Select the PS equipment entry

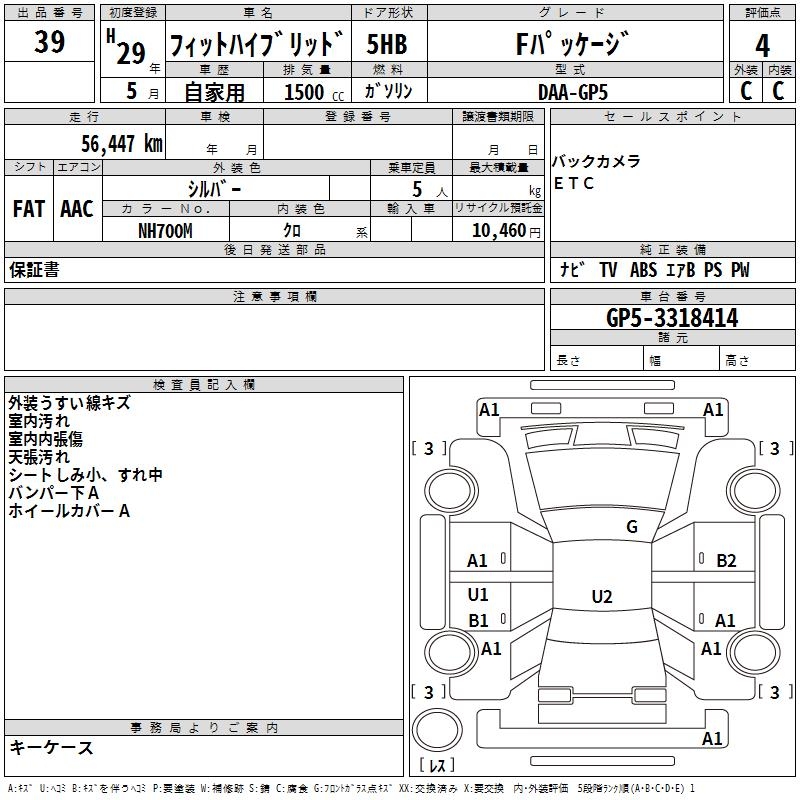[713, 270]
